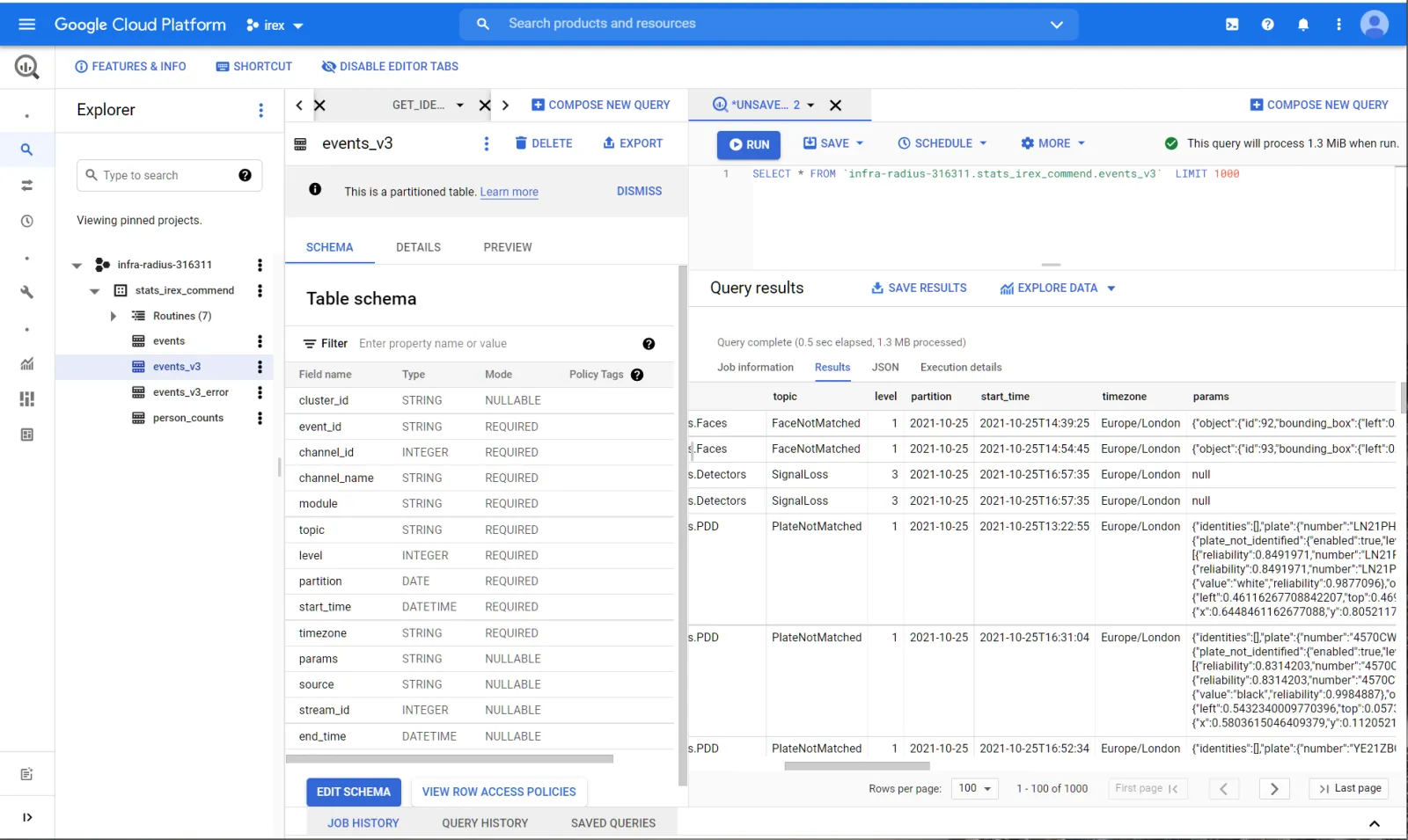Expand the left navigation sidebar
1408x840 pixels.
pos(27,817)
